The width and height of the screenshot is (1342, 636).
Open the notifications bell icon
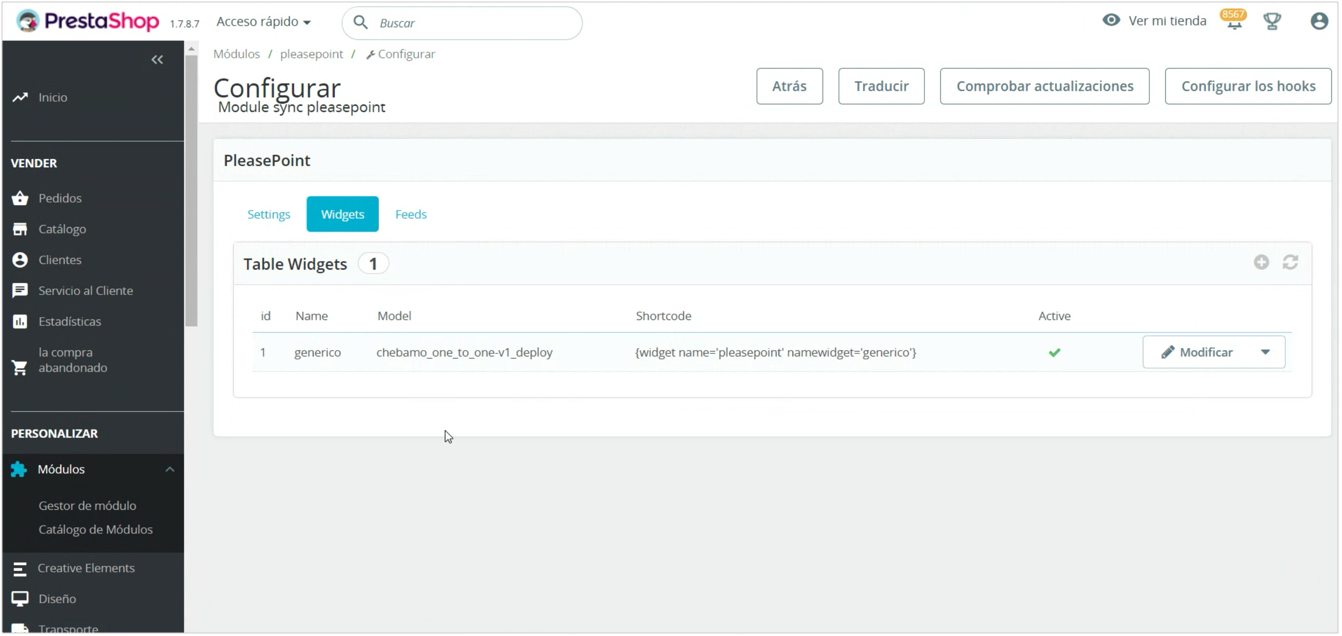pos(1234,22)
